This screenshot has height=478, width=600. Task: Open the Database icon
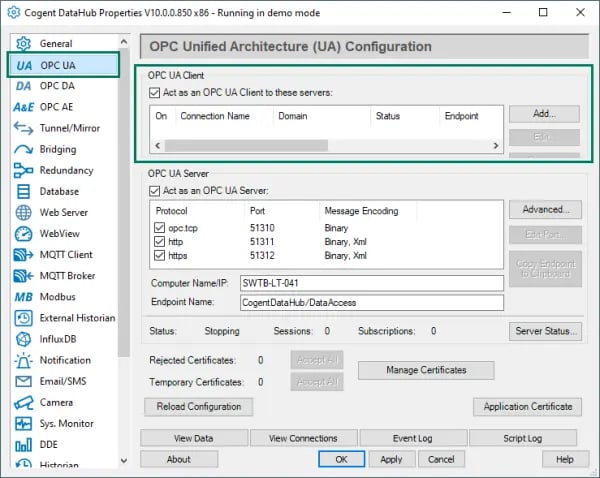click(23, 191)
